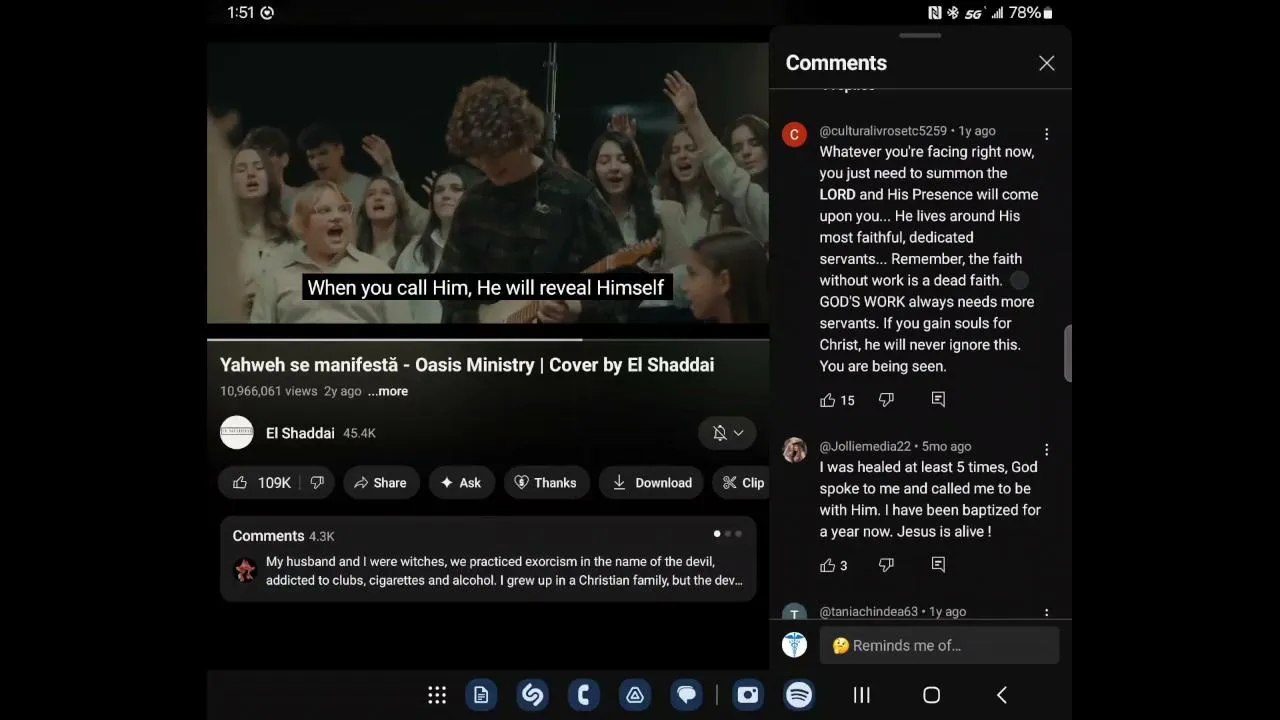Viewport: 1280px width, 720px height.
Task: Open @Jolliemedia22 profile avatar
Action: point(794,450)
